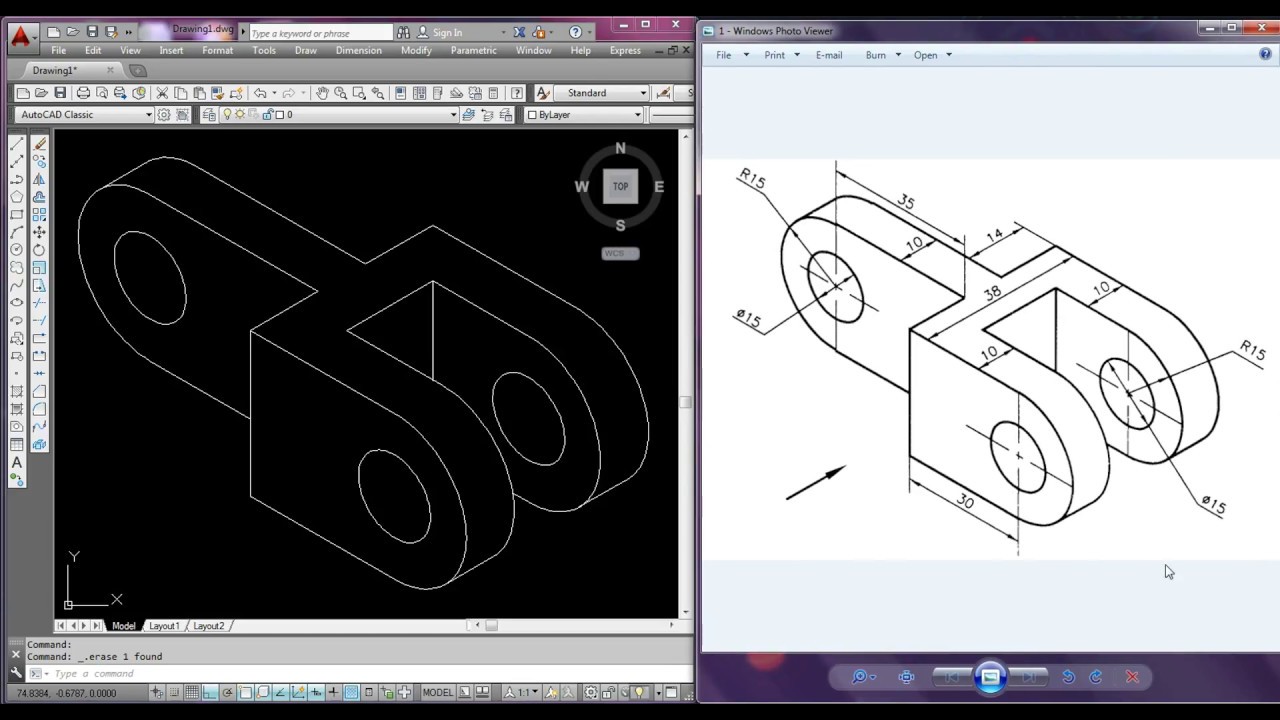Rotate clockwise in Photo Viewer
Viewport: 1280px width, 720px height.
(x=1095, y=677)
